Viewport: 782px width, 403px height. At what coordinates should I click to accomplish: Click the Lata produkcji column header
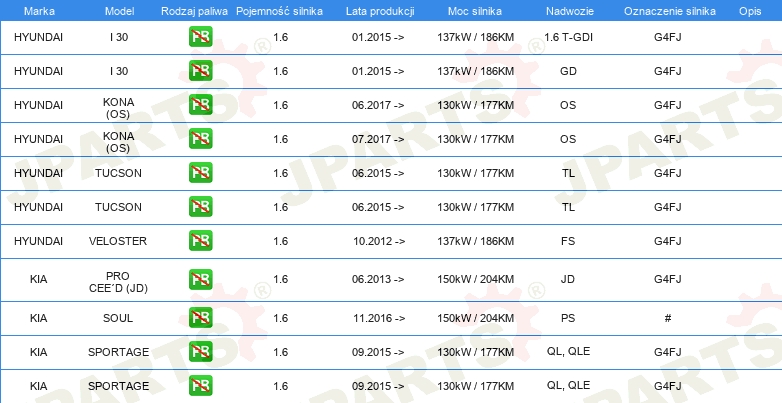380,11
